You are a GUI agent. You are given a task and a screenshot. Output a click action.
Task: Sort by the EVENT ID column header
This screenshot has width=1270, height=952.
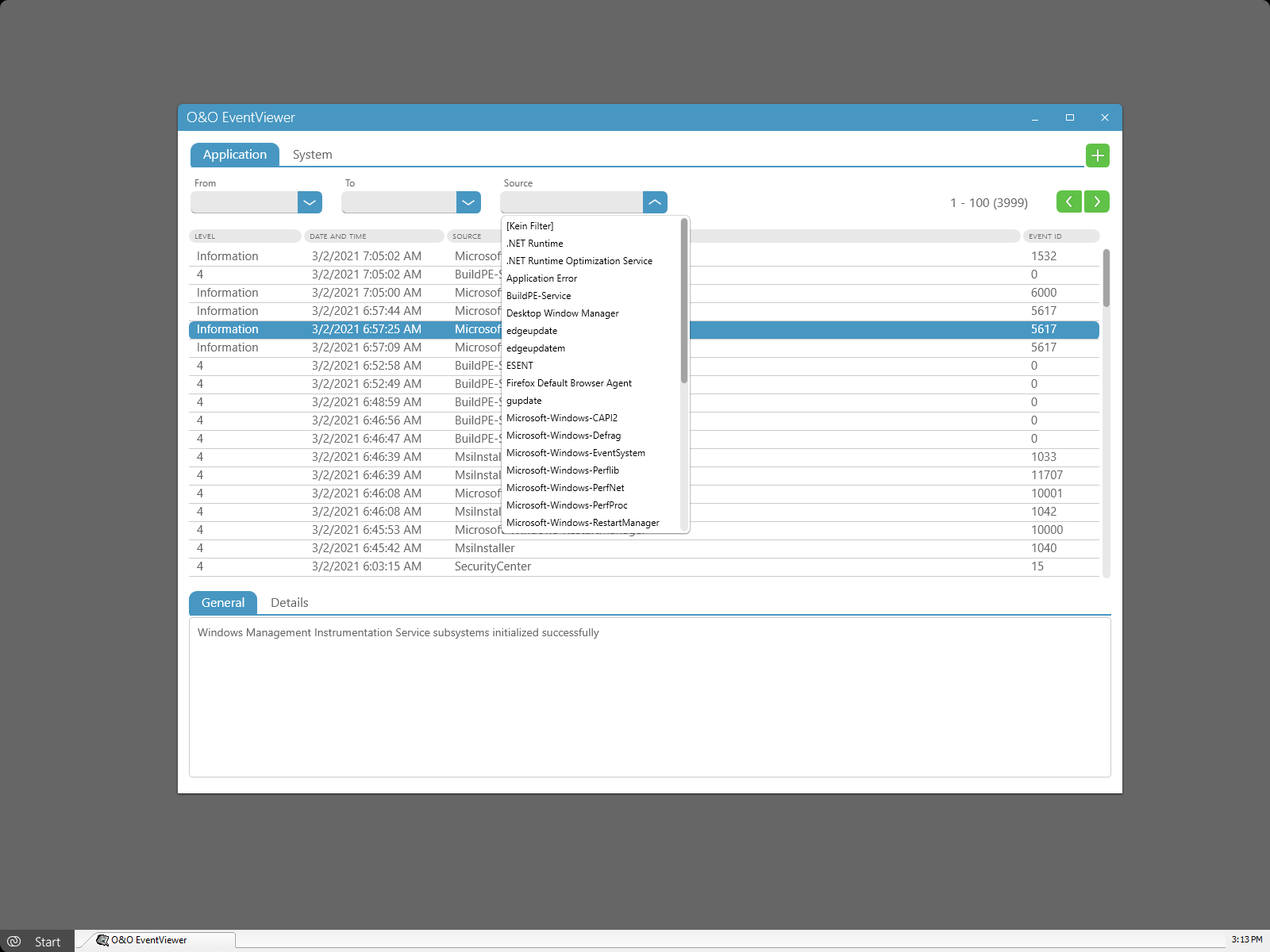point(1061,236)
